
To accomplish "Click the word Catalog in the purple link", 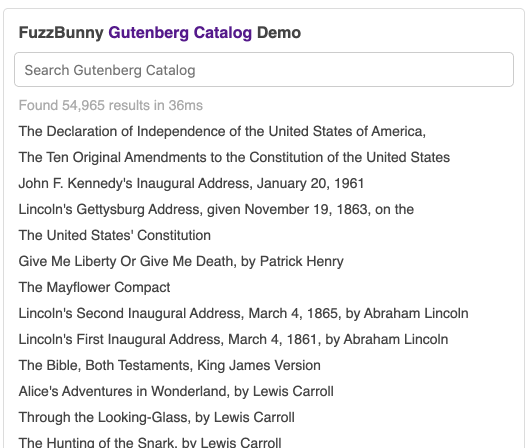I will (222, 33).
